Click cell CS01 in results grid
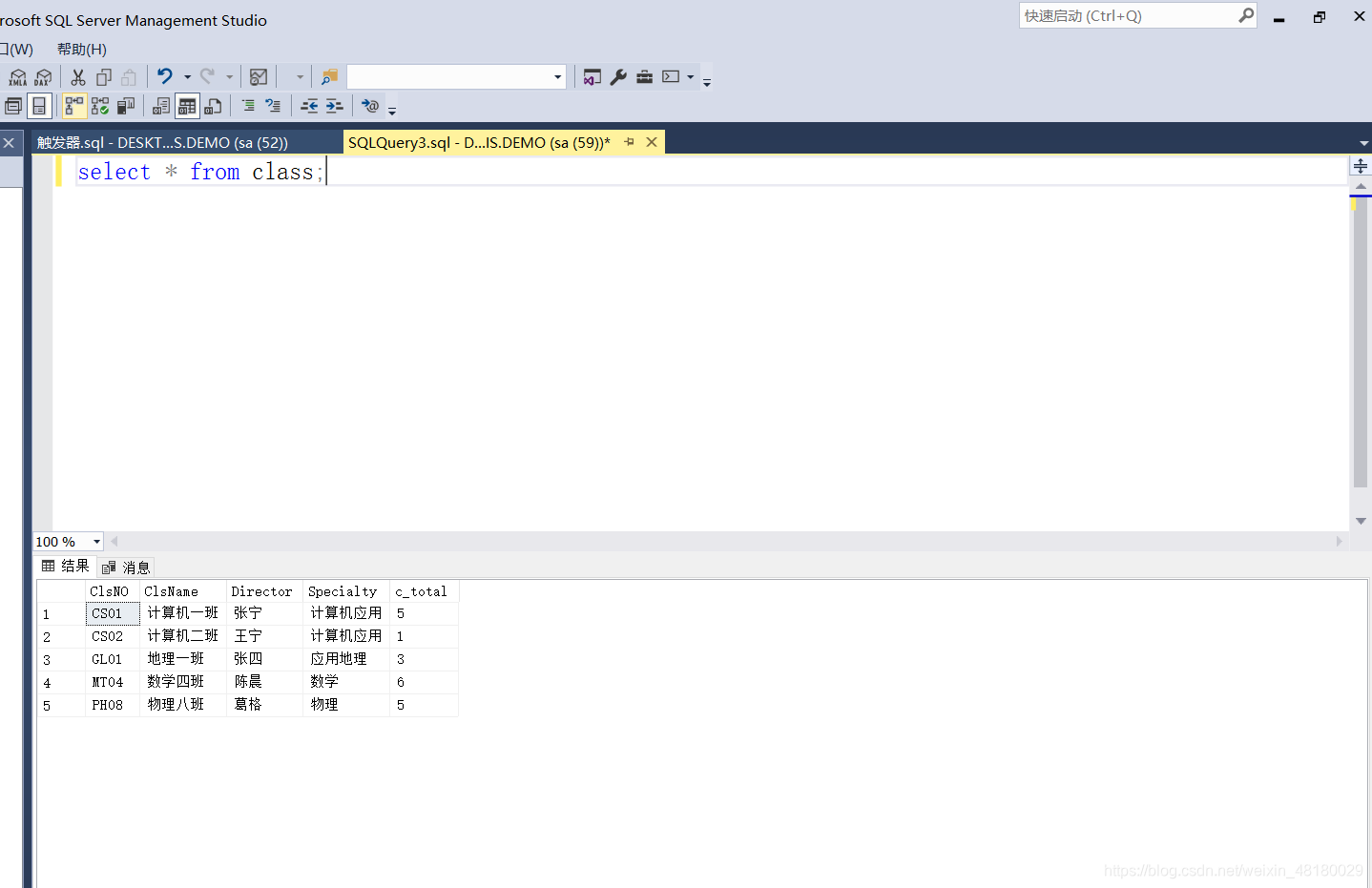The image size is (1372, 888). (113, 613)
